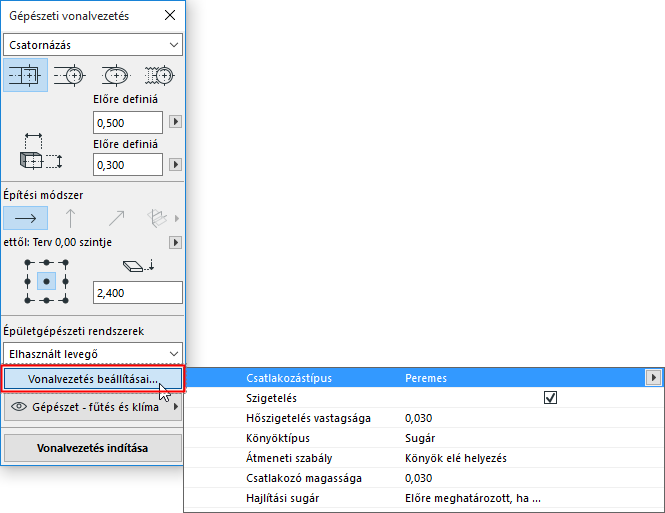Click the Előre meghatározott, ha ... value
This screenshot has width=665, height=513.
pyautogui.click(x=473, y=498)
